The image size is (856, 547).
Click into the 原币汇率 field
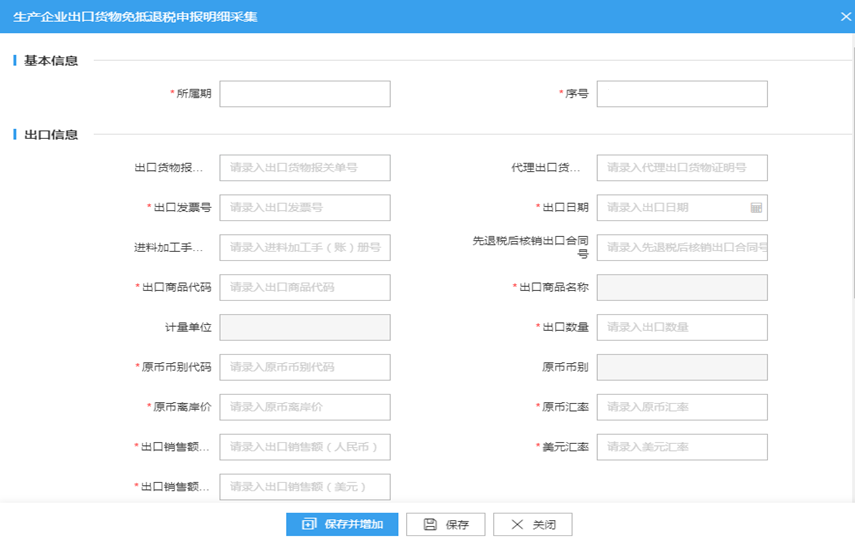[x=682, y=408]
